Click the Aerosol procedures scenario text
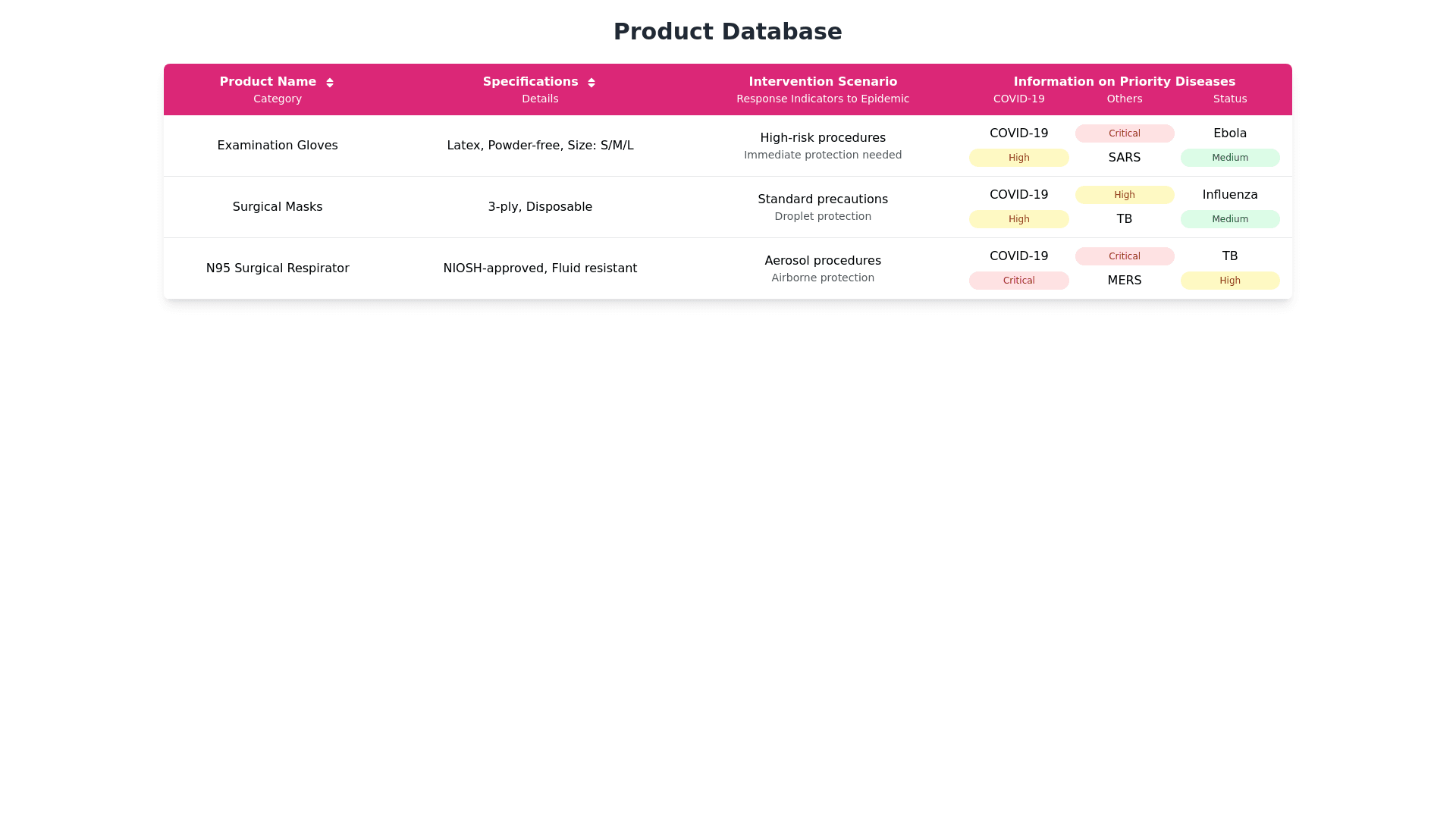Image resolution: width=1456 pixels, height=819 pixels. tap(823, 261)
